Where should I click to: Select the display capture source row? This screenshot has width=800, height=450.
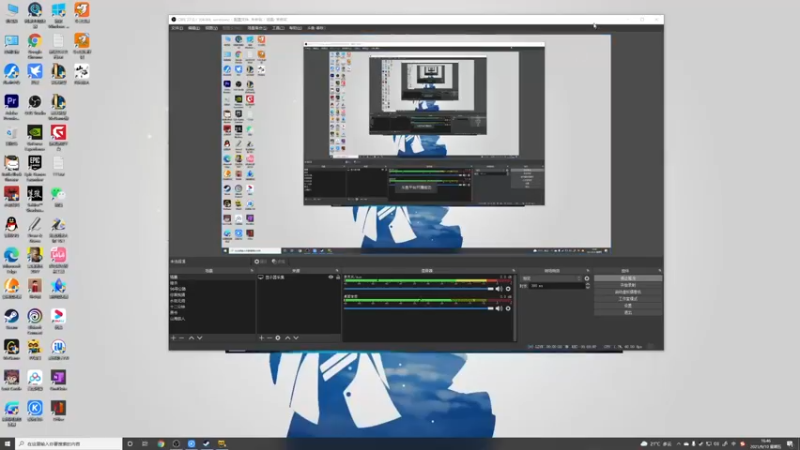point(298,278)
